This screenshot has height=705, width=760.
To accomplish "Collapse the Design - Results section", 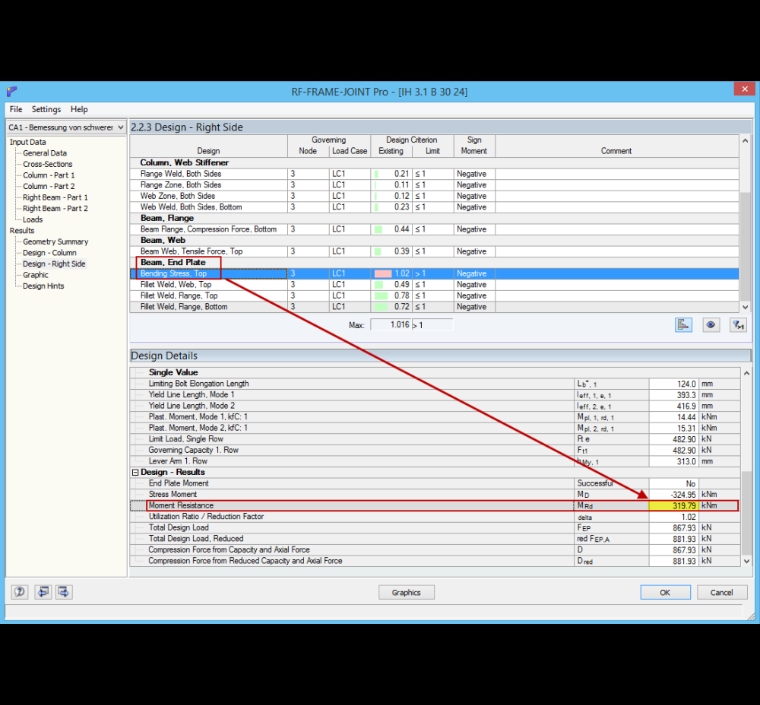I will [x=135, y=472].
